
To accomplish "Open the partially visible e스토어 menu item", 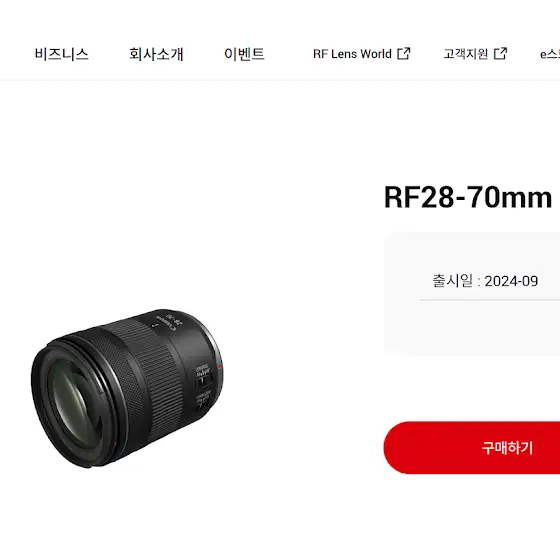I will [x=550, y=54].
